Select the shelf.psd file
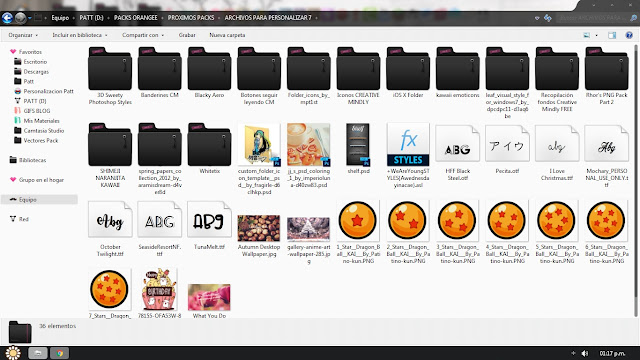This screenshot has height=360, width=640. [x=358, y=144]
